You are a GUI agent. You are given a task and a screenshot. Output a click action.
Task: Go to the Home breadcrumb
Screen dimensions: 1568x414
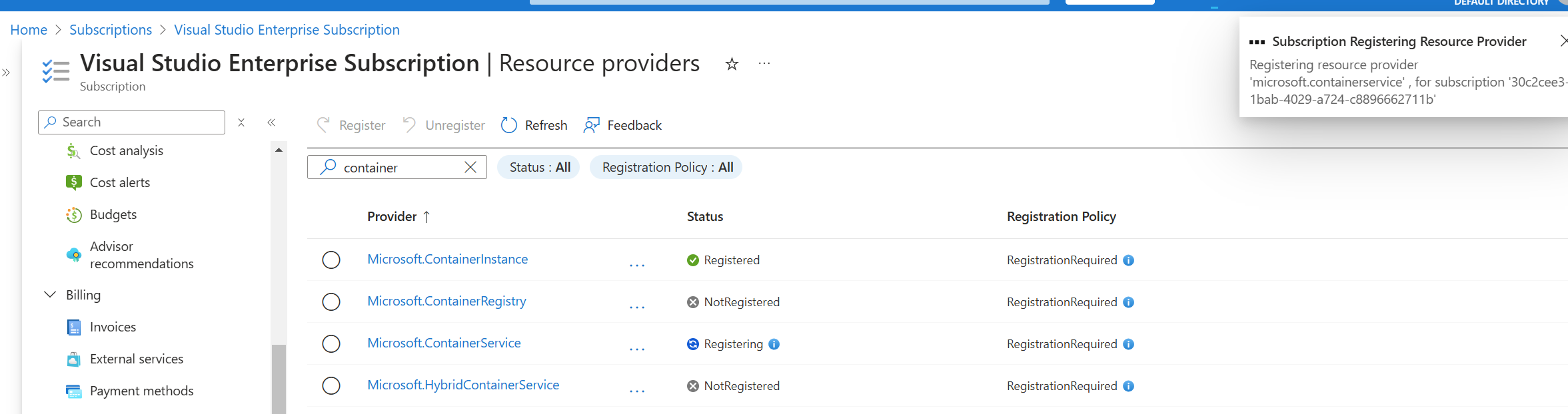pyautogui.click(x=29, y=30)
